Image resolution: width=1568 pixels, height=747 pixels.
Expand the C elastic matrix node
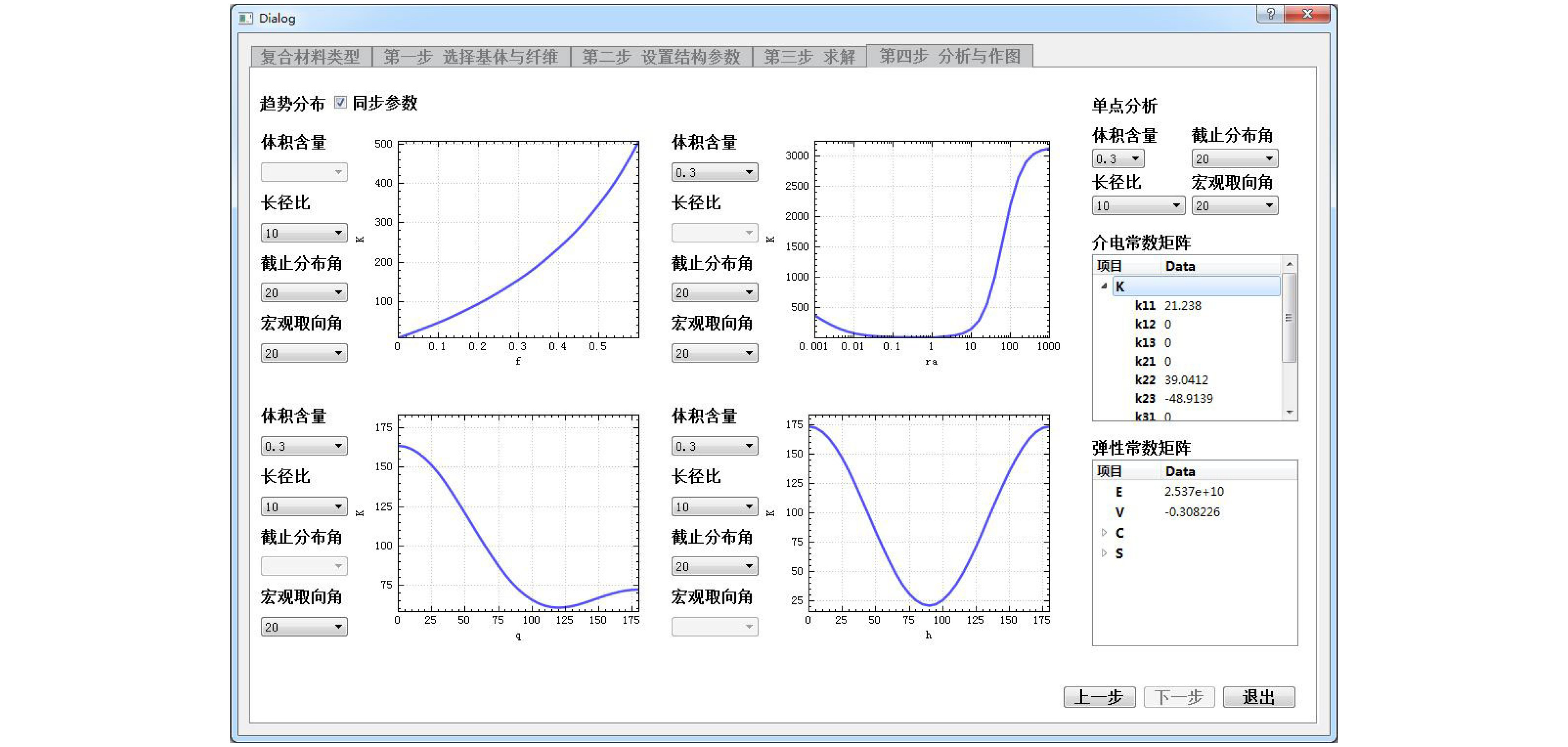tap(1103, 533)
